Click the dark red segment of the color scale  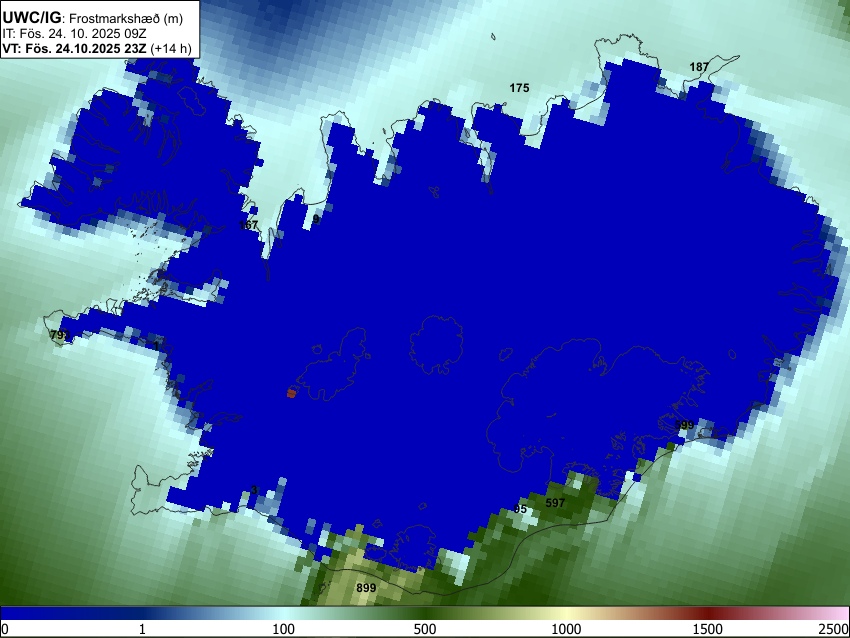click(x=708, y=613)
